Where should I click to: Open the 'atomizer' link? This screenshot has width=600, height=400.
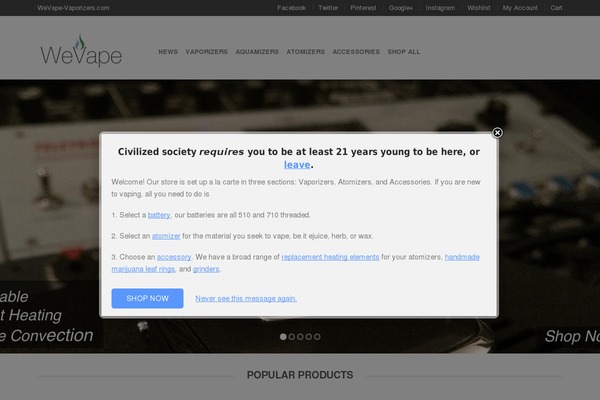(x=166, y=236)
